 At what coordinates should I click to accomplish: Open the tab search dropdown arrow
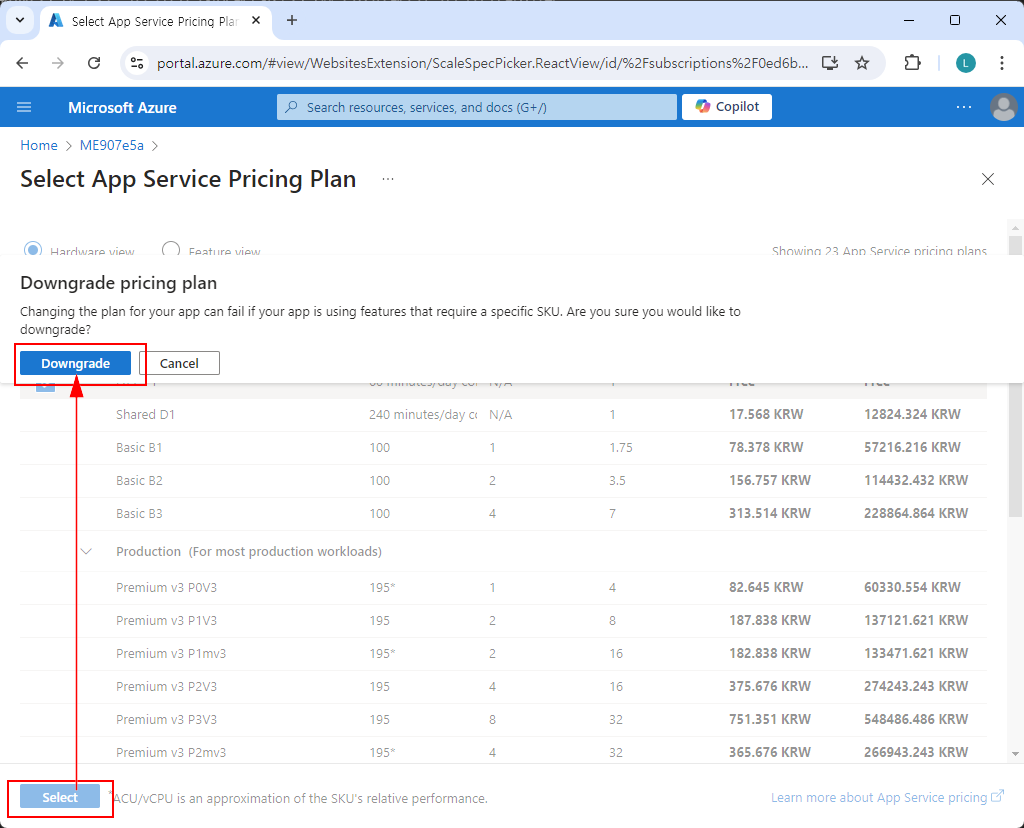coord(20,20)
